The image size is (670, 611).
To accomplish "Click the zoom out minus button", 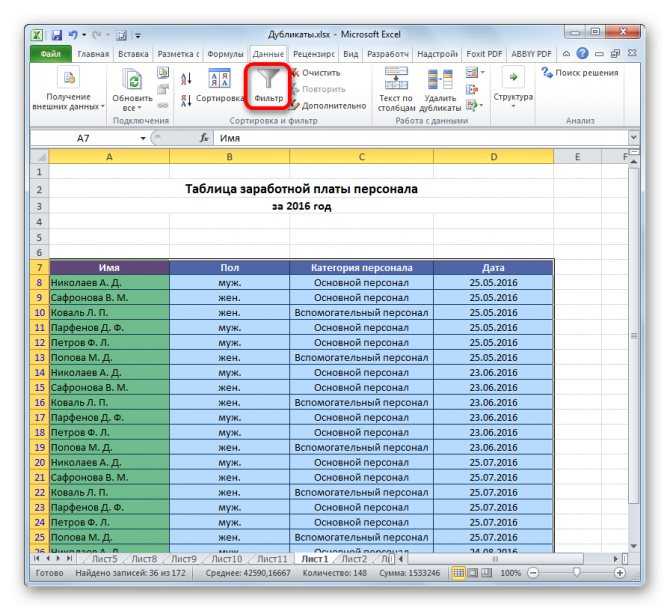I will [x=533, y=573].
